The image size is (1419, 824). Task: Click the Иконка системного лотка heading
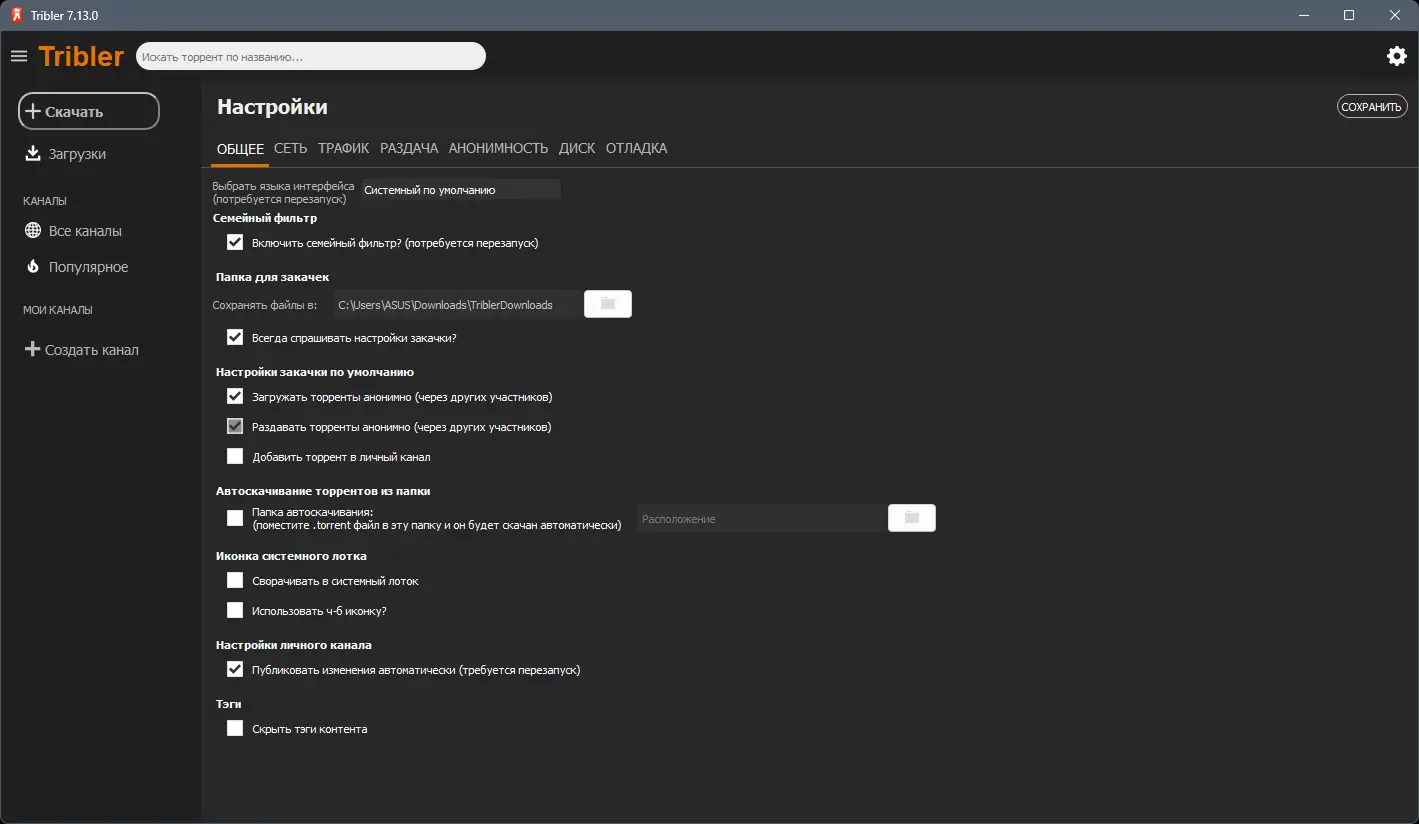tap(291, 556)
